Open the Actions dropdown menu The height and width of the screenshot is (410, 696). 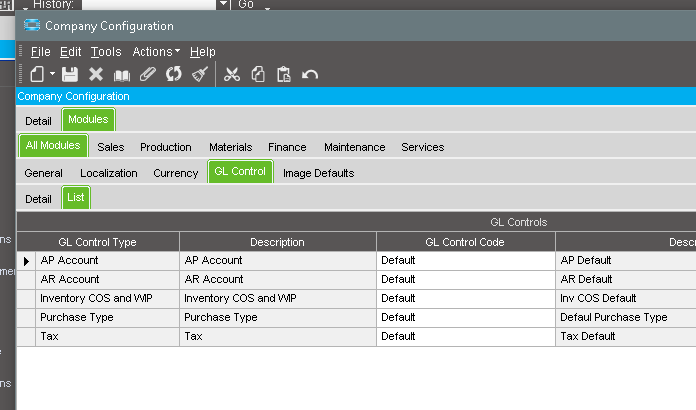156,51
